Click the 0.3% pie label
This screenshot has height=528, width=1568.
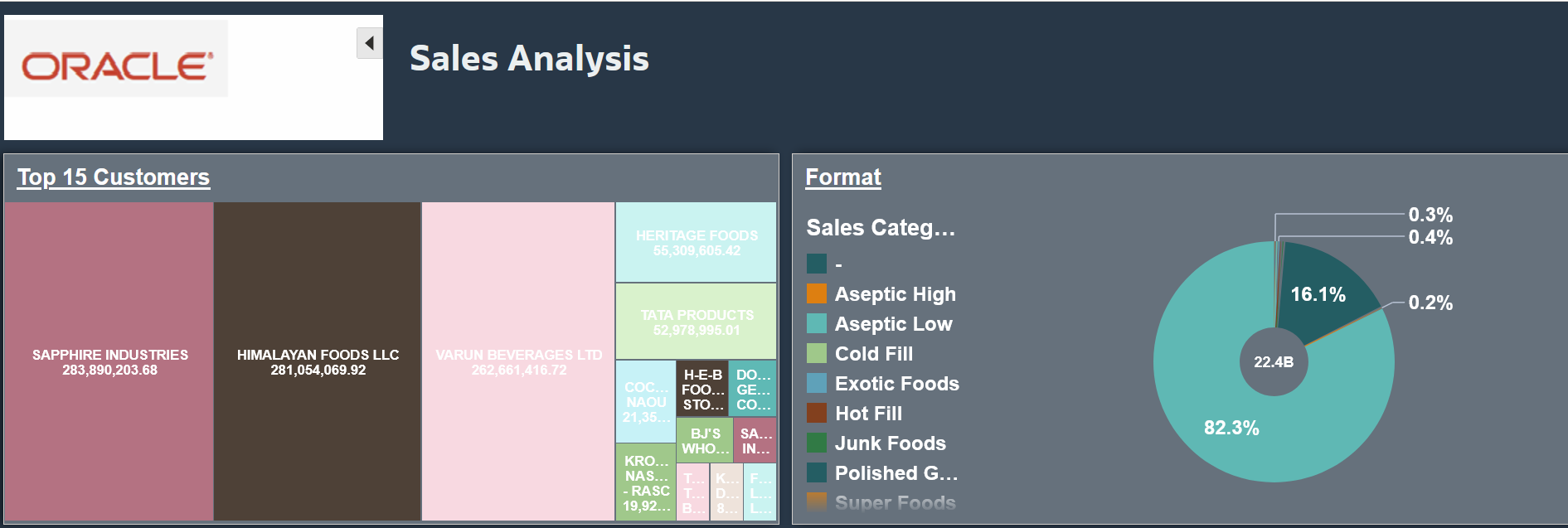(x=1430, y=215)
